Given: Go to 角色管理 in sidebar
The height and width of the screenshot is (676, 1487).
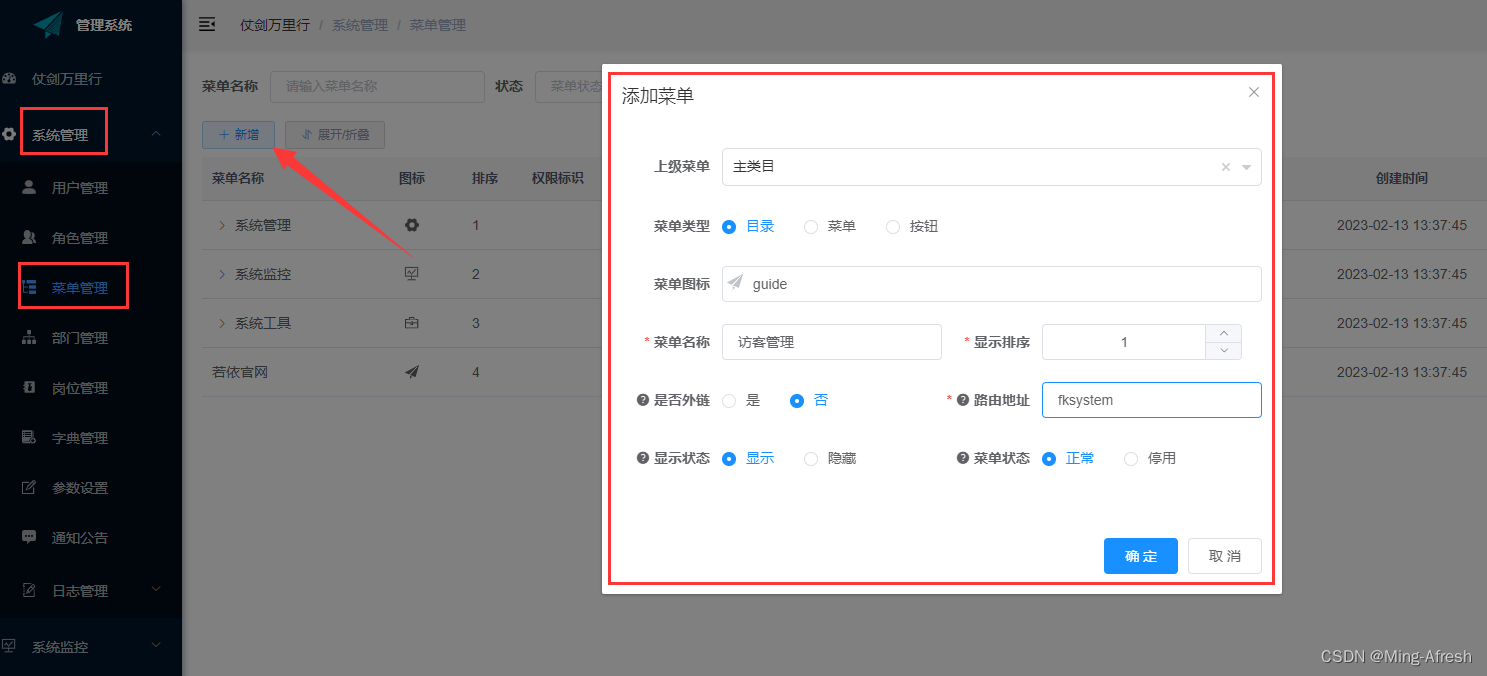Looking at the screenshot, I should 79,238.
